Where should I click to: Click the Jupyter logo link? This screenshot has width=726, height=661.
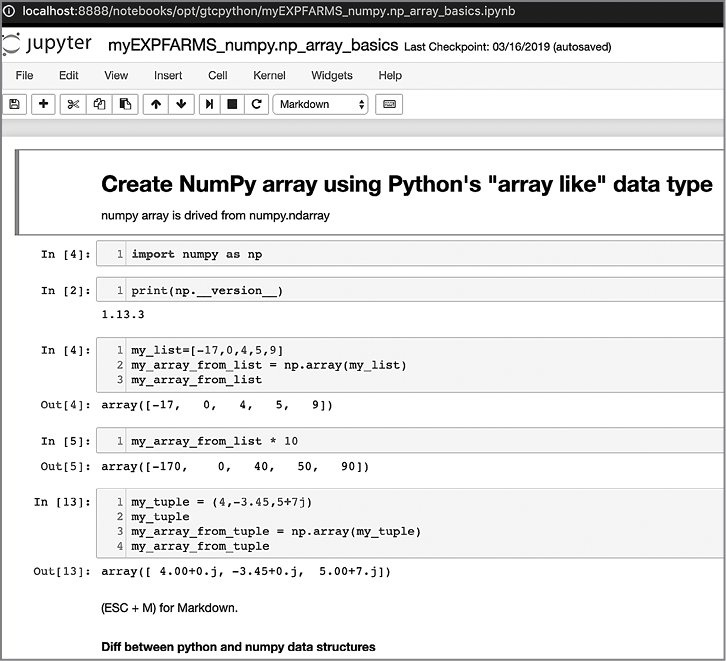(47, 45)
